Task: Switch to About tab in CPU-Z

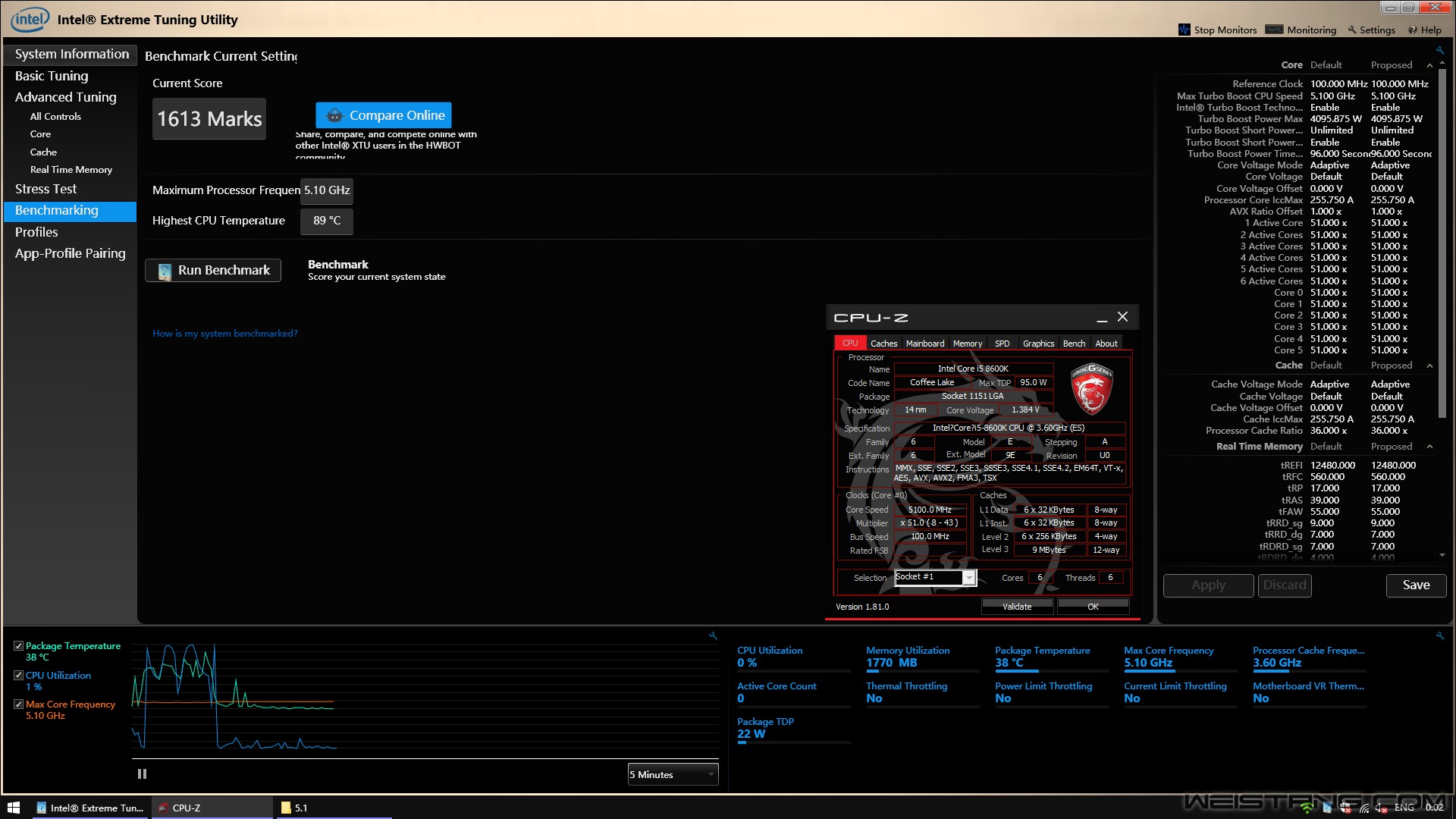Action: pos(1106,344)
